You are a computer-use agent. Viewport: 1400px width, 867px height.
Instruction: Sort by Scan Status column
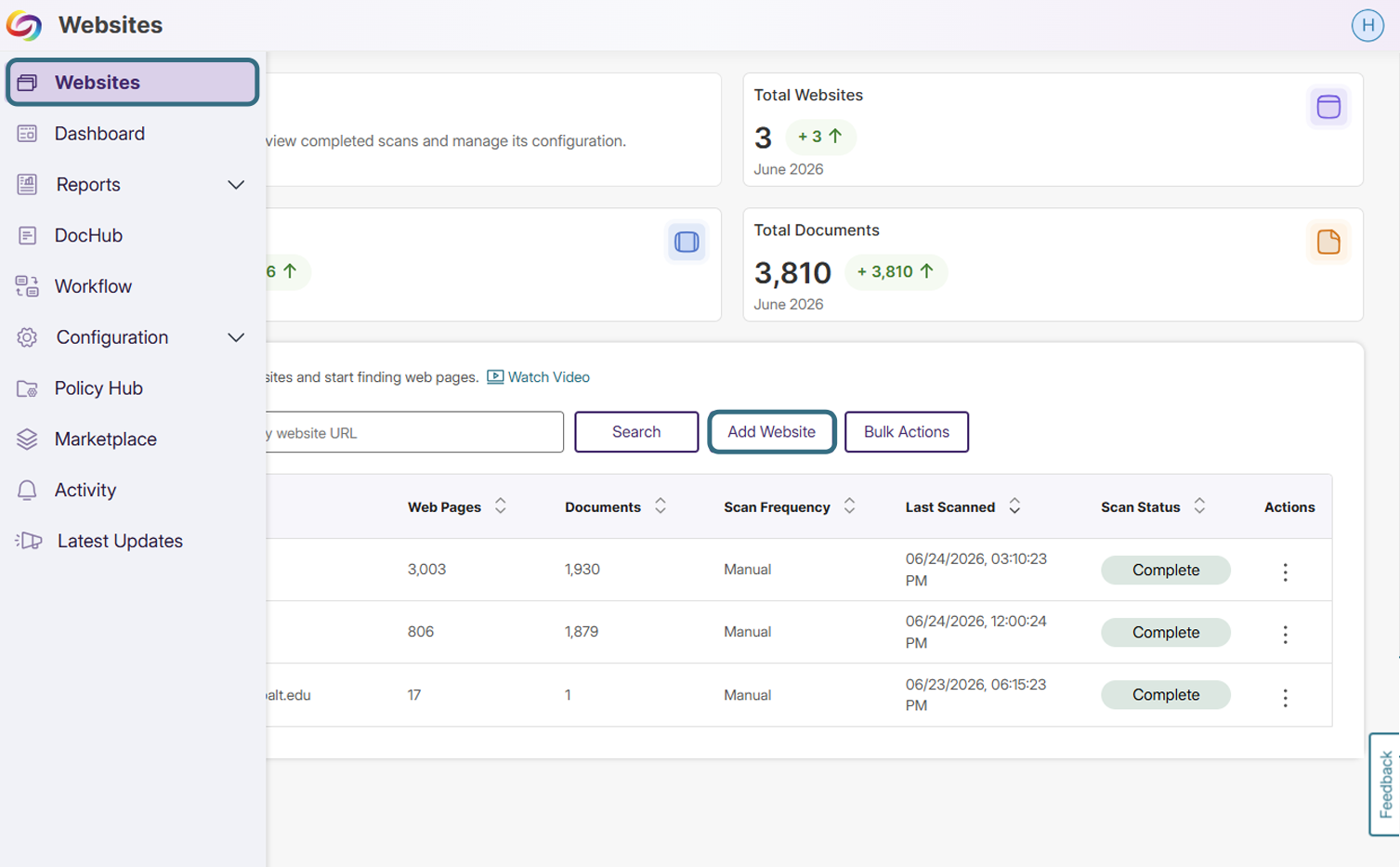point(1199,506)
